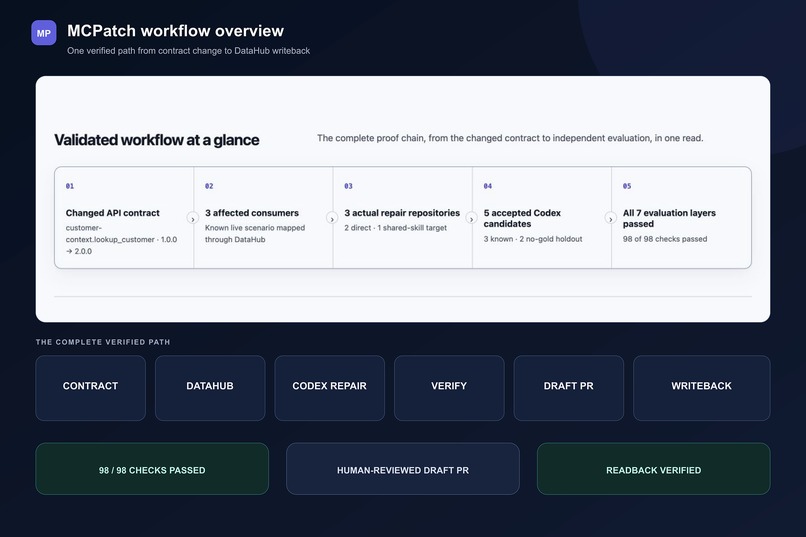Click the 98 / 98 CHECKS PASSED badge
This screenshot has width=806, height=537.
click(152, 469)
